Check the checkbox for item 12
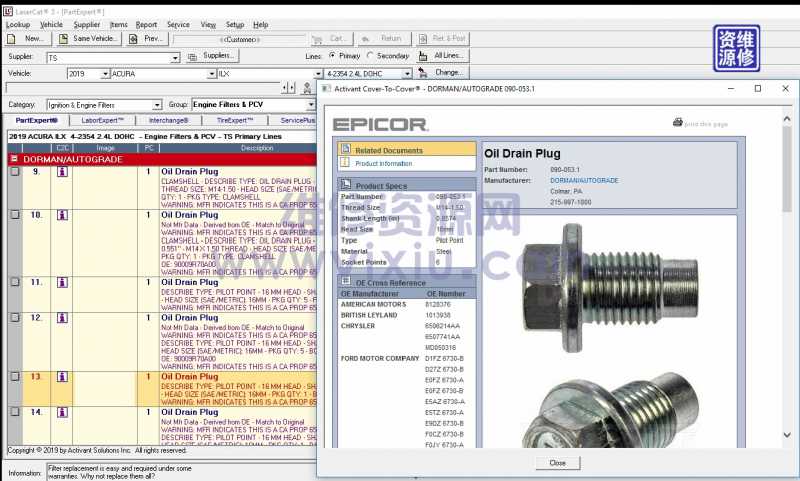The image size is (800, 481). 15,318
